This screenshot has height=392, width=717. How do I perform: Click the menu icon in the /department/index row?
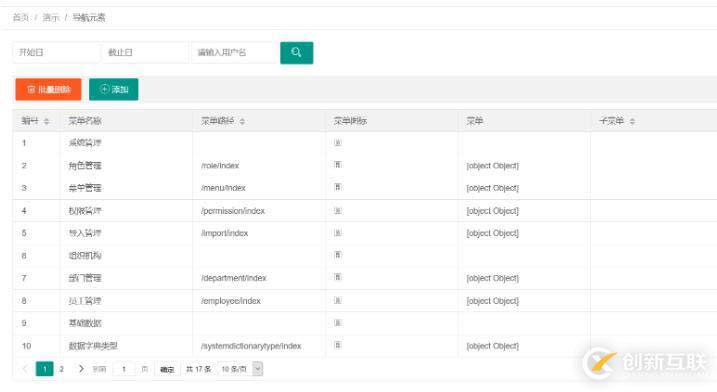pyautogui.click(x=337, y=277)
